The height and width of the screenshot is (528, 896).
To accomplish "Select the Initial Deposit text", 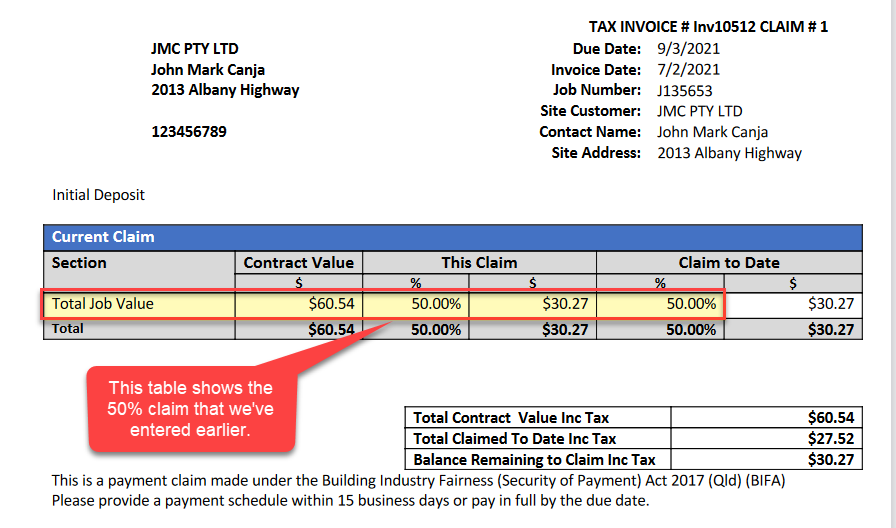I will [99, 195].
